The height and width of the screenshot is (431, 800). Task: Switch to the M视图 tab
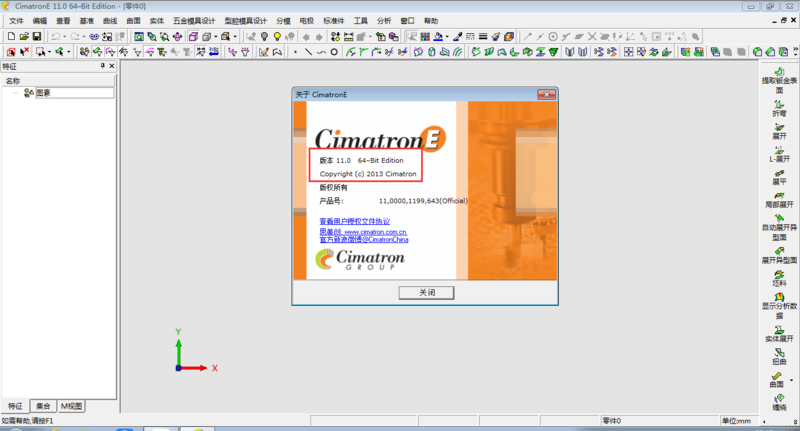(72, 406)
